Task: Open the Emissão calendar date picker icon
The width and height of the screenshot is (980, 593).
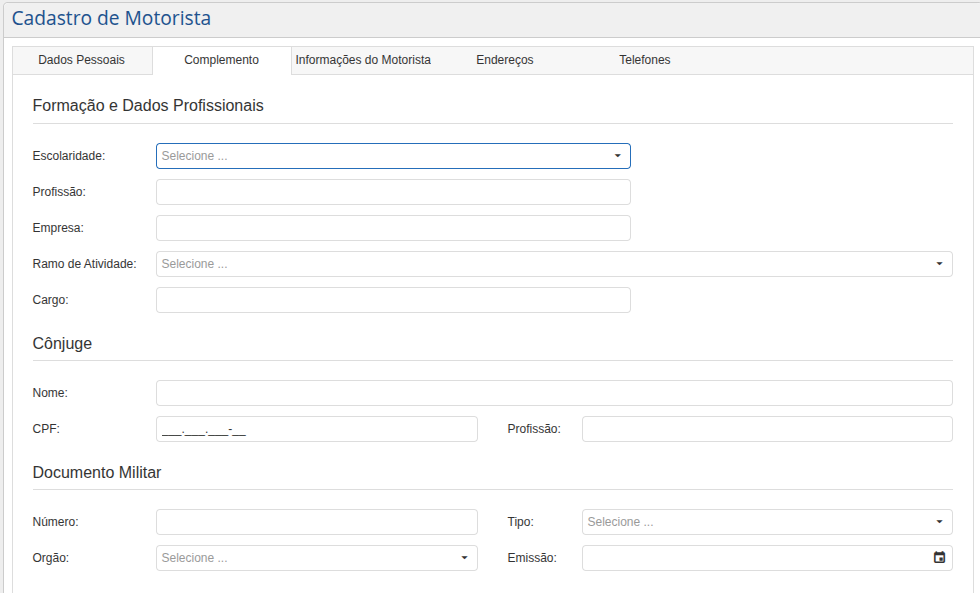Action: pos(939,558)
